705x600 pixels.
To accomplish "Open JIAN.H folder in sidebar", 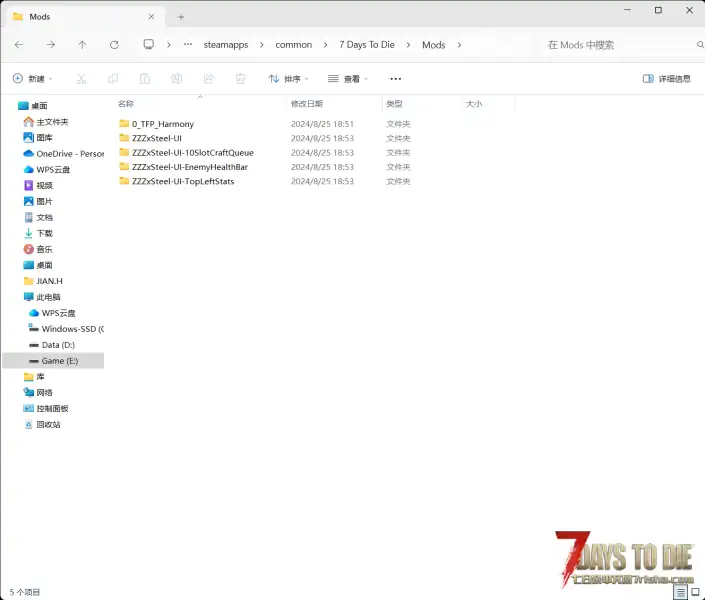I will click(43, 281).
